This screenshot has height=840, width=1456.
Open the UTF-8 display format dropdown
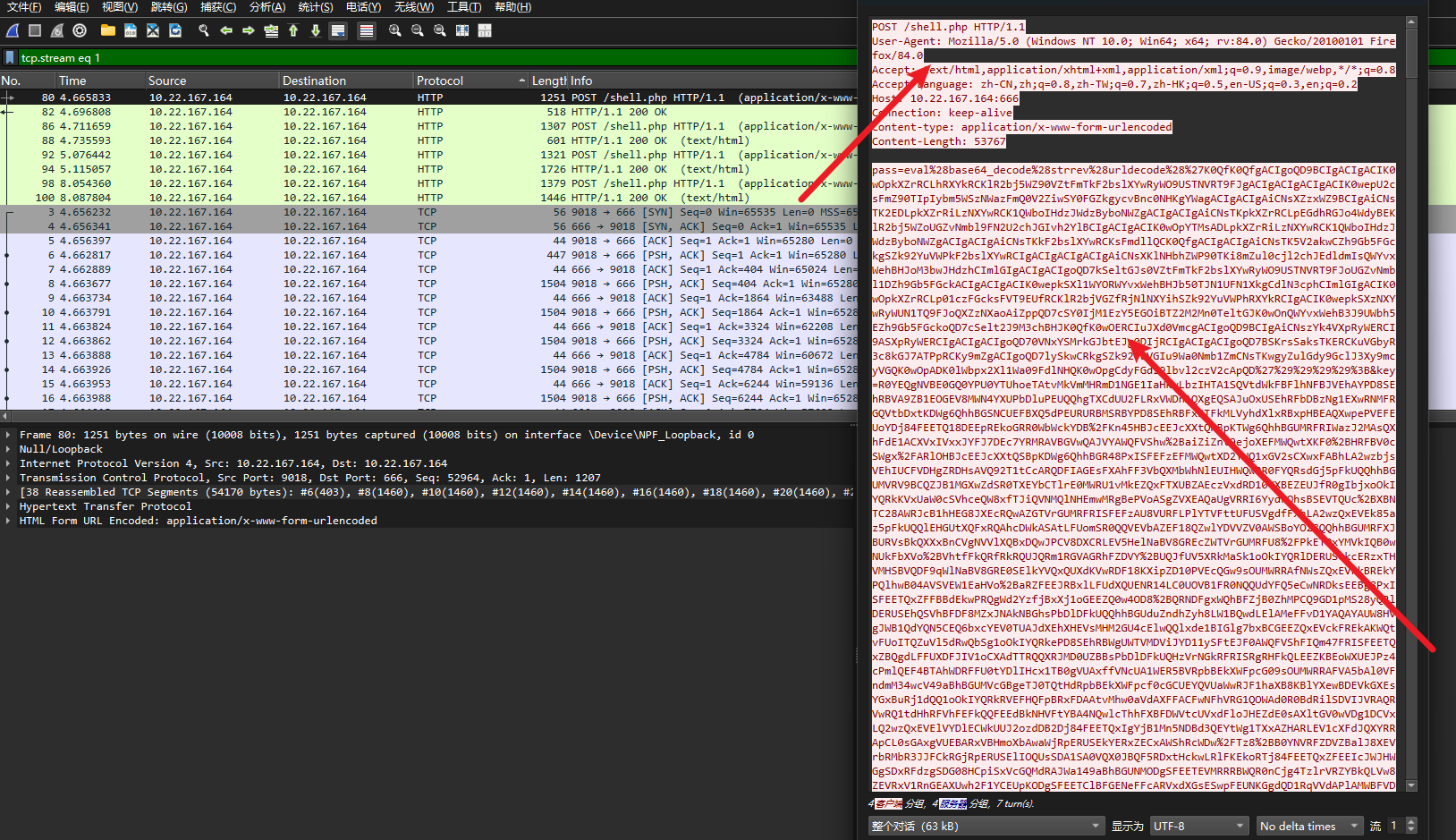tap(1198, 826)
